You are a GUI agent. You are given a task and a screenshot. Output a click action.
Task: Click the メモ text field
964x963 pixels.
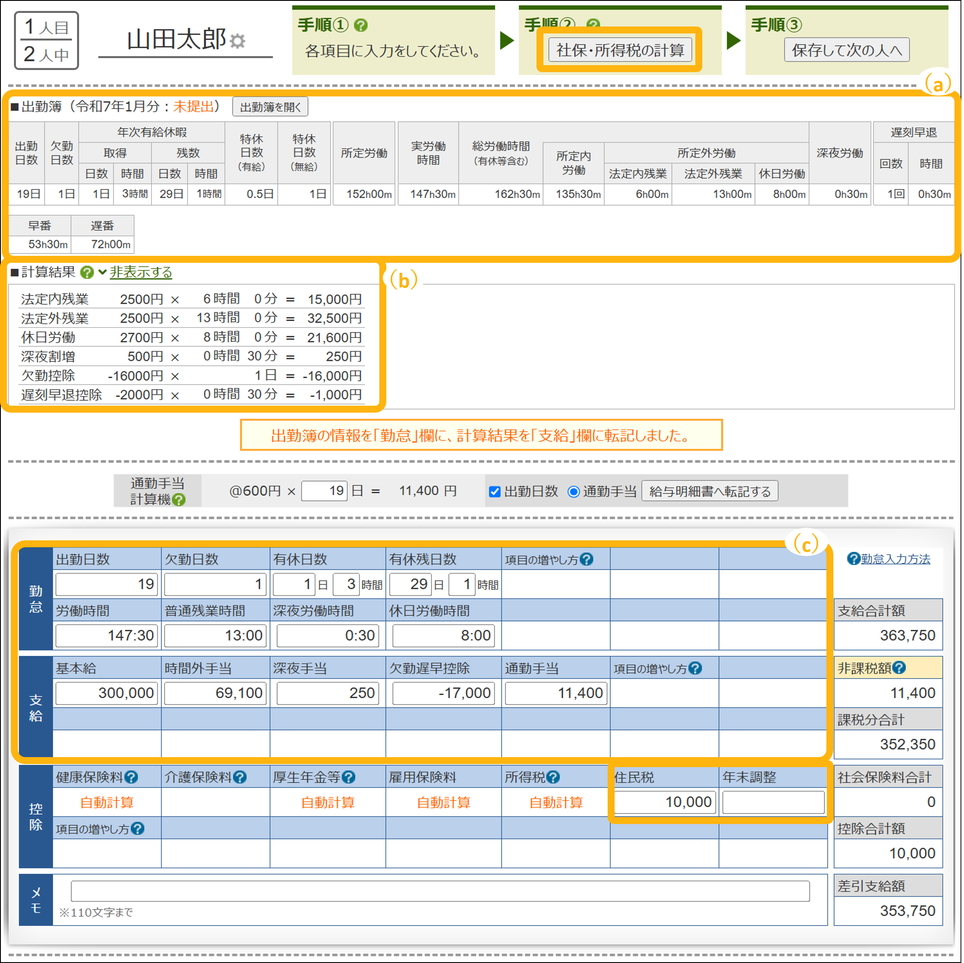[x=440, y=891]
